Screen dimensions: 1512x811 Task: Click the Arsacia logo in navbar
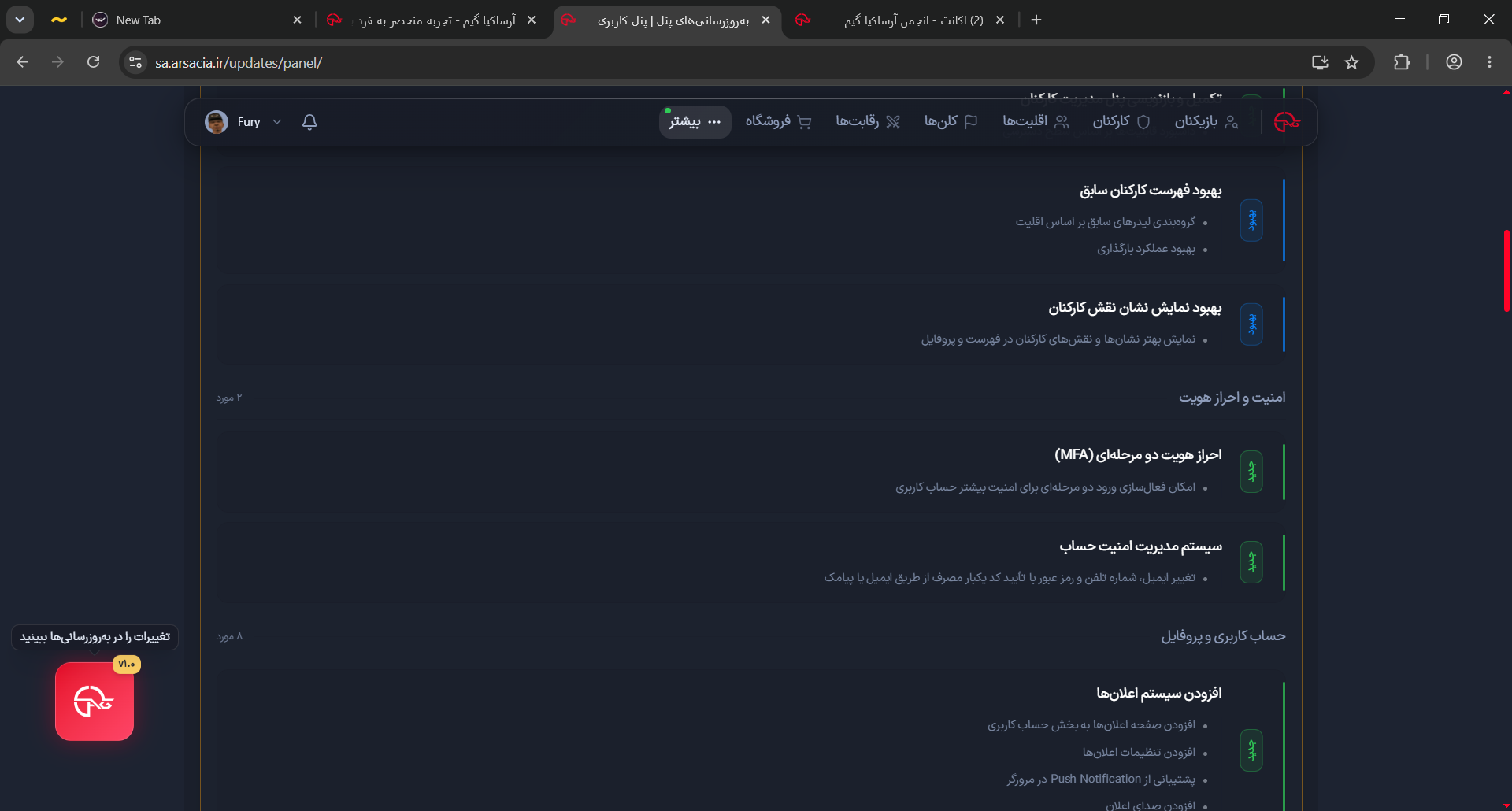pos(1287,122)
